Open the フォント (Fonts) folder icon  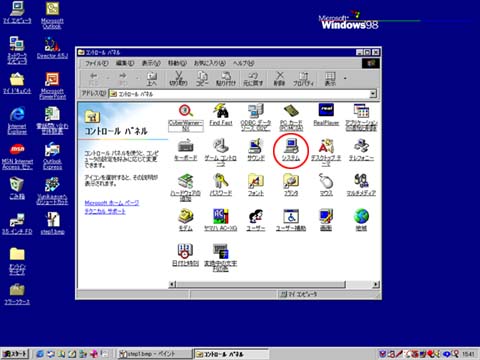pos(256,185)
